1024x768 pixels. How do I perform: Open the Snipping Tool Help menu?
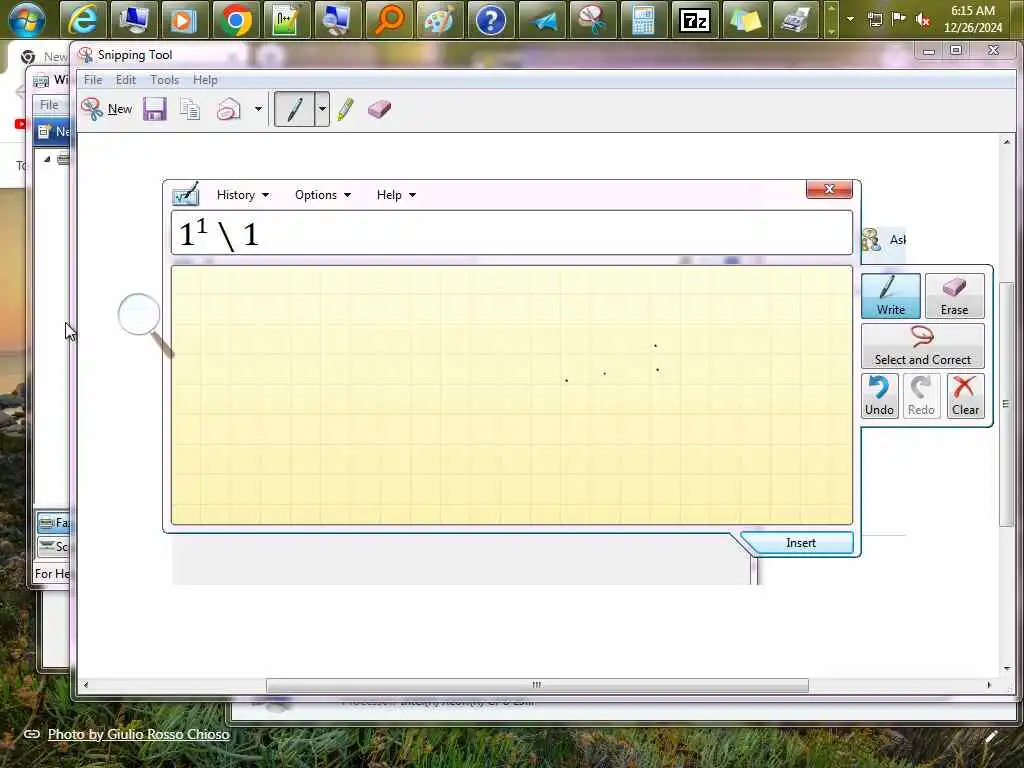pyautogui.click(x=205, y=80)
